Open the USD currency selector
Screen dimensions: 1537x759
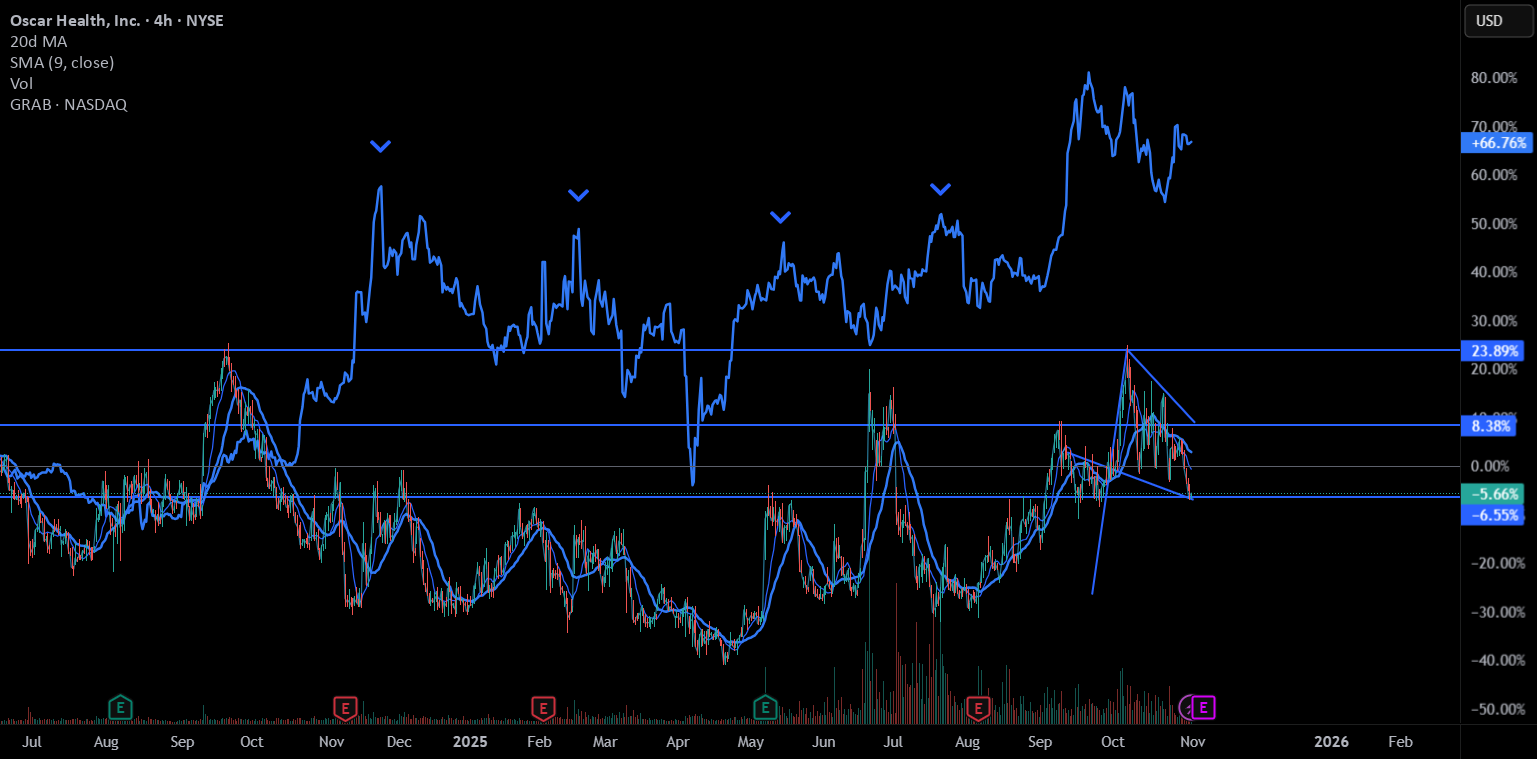click(x=1498, y=20)
